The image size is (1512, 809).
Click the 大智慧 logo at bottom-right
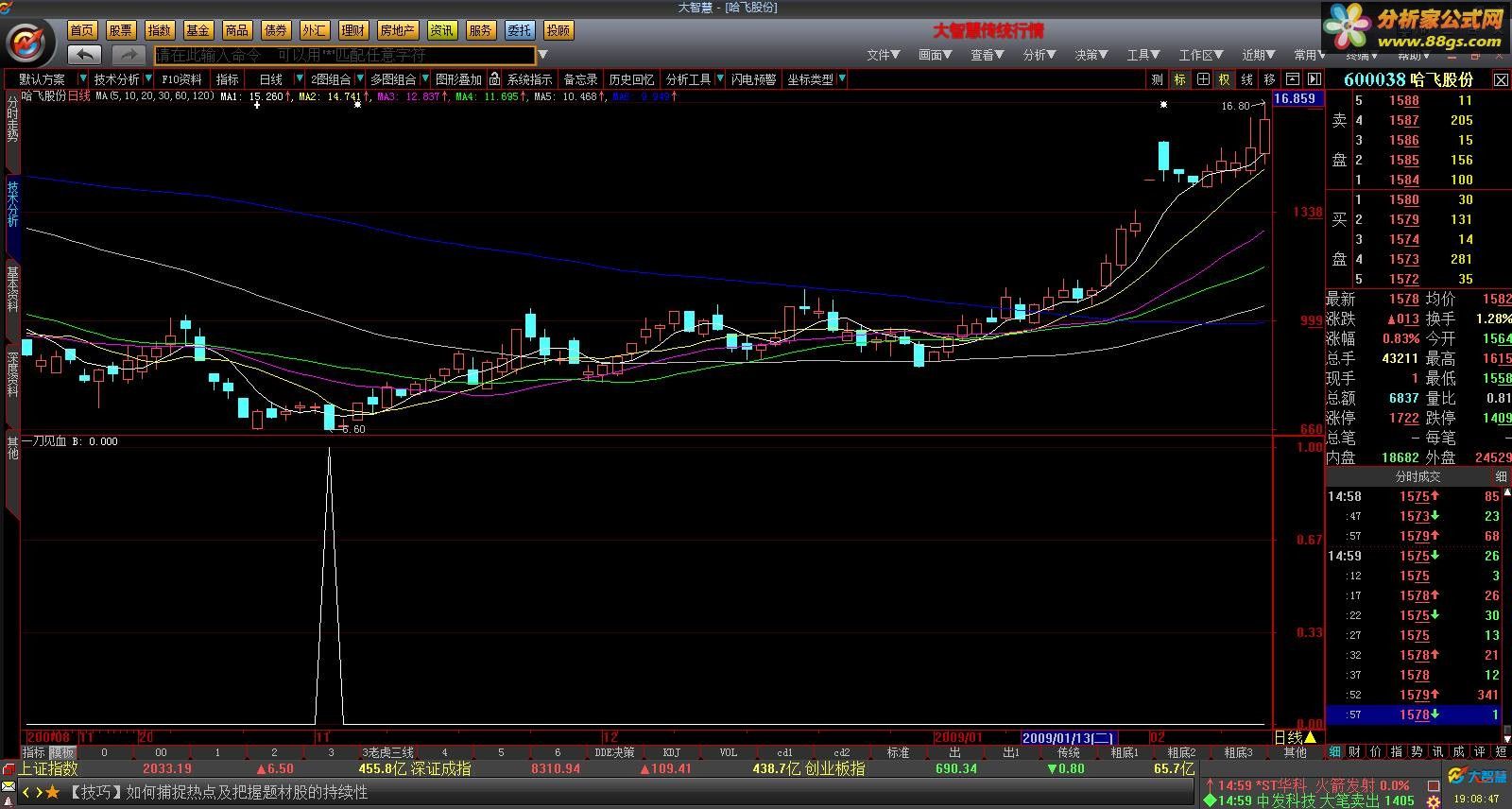pos(1478,777)
